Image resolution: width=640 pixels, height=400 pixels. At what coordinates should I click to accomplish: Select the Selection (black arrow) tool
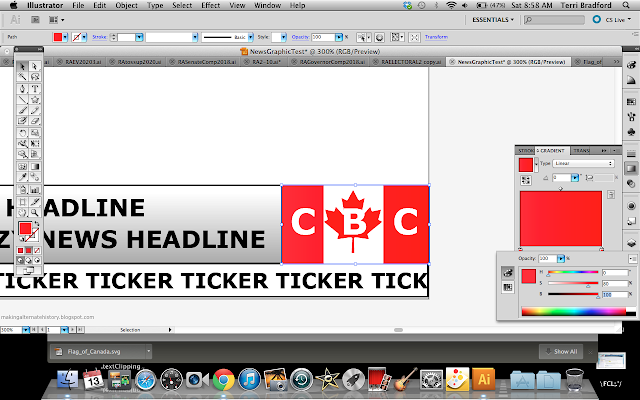[22, 66]
